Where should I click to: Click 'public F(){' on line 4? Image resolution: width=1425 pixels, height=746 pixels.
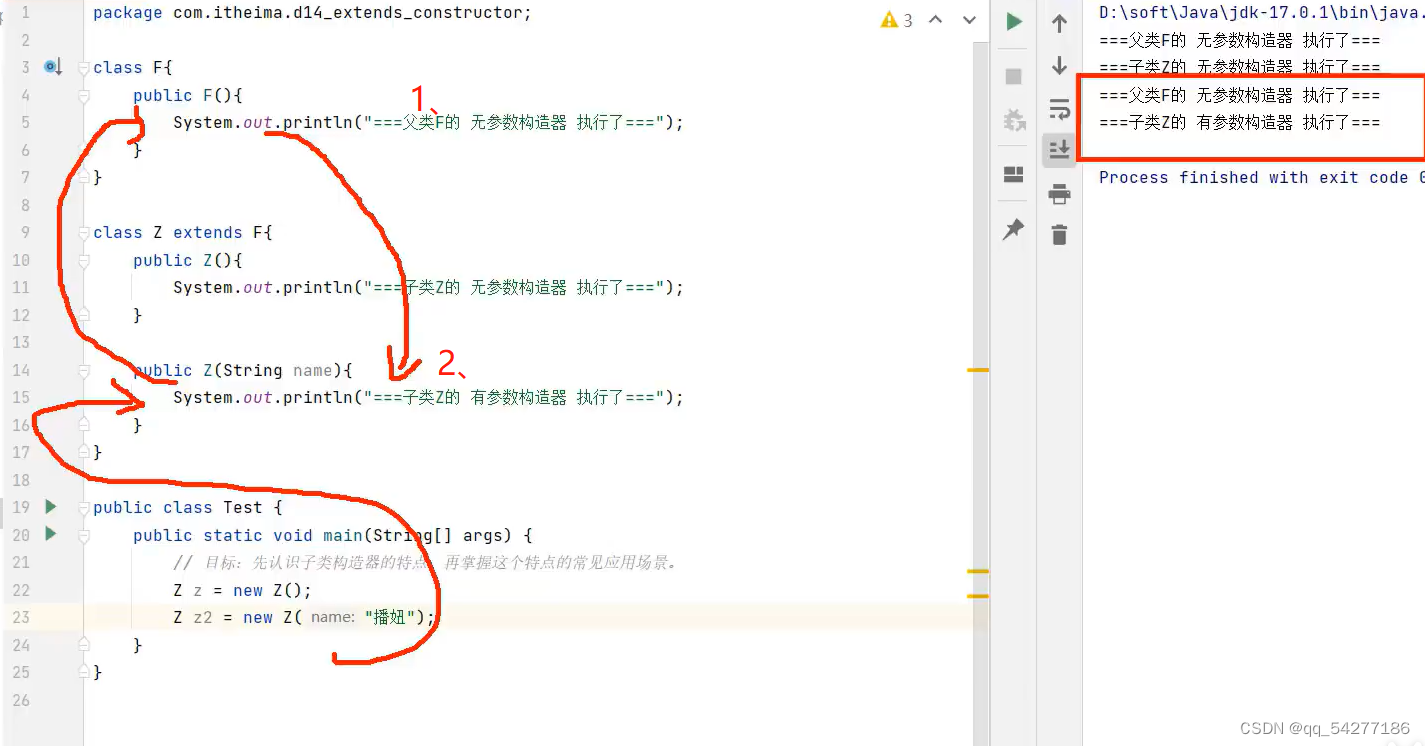[188, 95]
